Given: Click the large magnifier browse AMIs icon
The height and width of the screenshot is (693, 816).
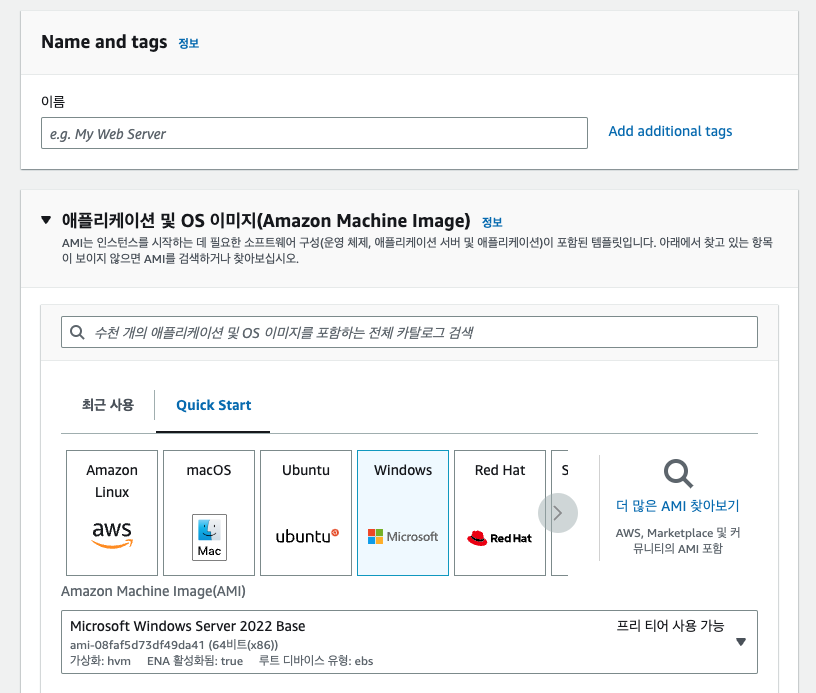Looking at the screenshot, I should pyautogui.click(x=678, y=473).
